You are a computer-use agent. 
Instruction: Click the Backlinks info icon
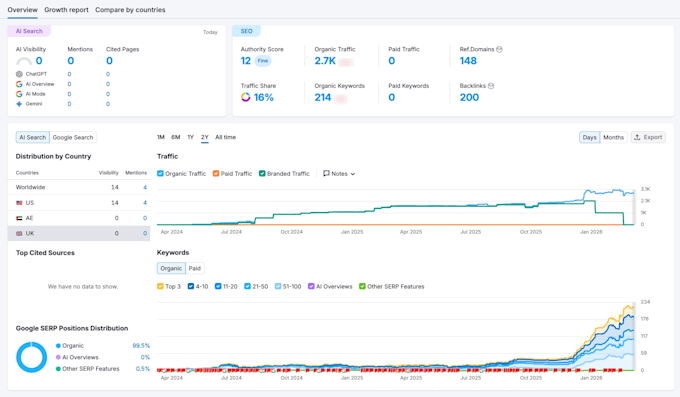[491, 86]
